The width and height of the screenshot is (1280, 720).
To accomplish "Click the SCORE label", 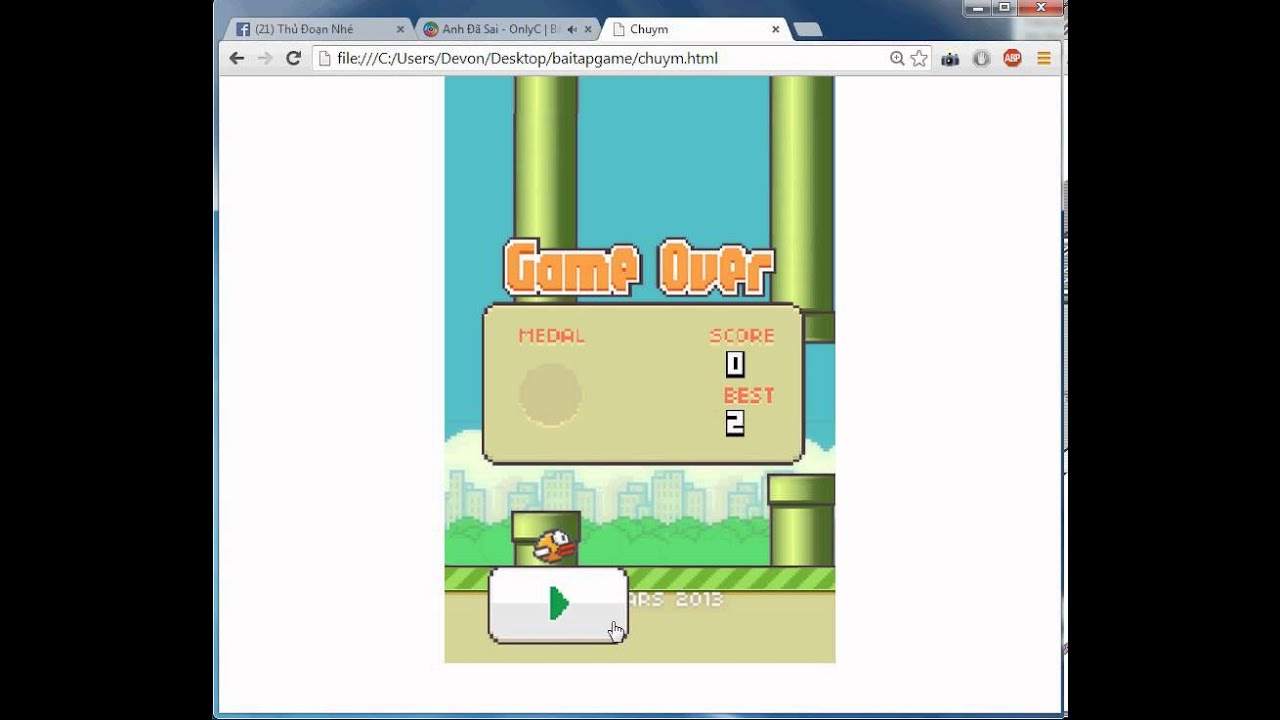I will click(742, 336).
